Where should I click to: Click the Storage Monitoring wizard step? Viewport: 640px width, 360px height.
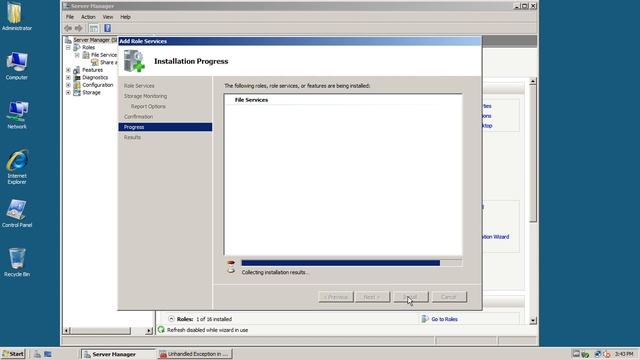click(x=145, y=96)
